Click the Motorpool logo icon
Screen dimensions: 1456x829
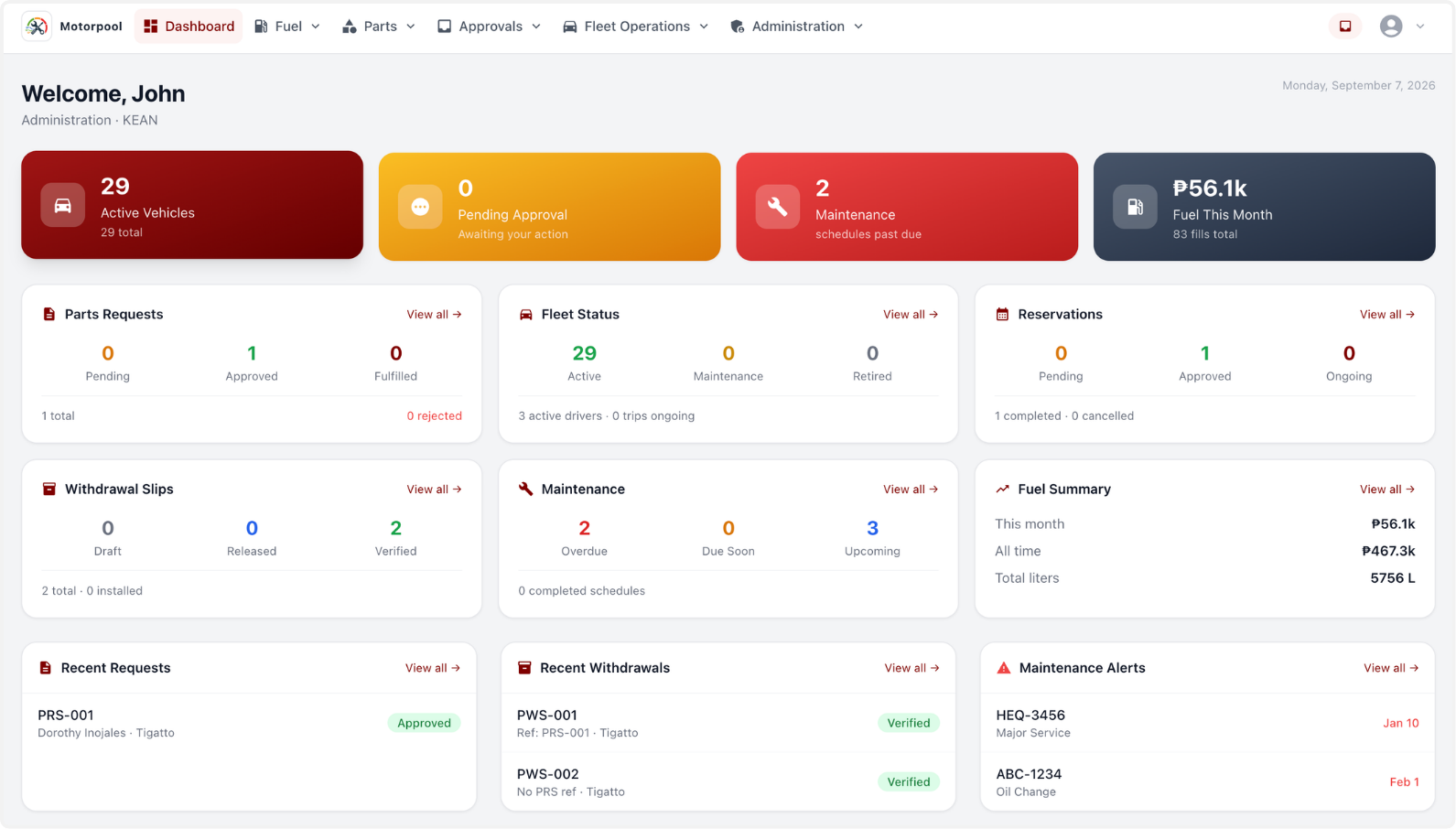point(37,27)
